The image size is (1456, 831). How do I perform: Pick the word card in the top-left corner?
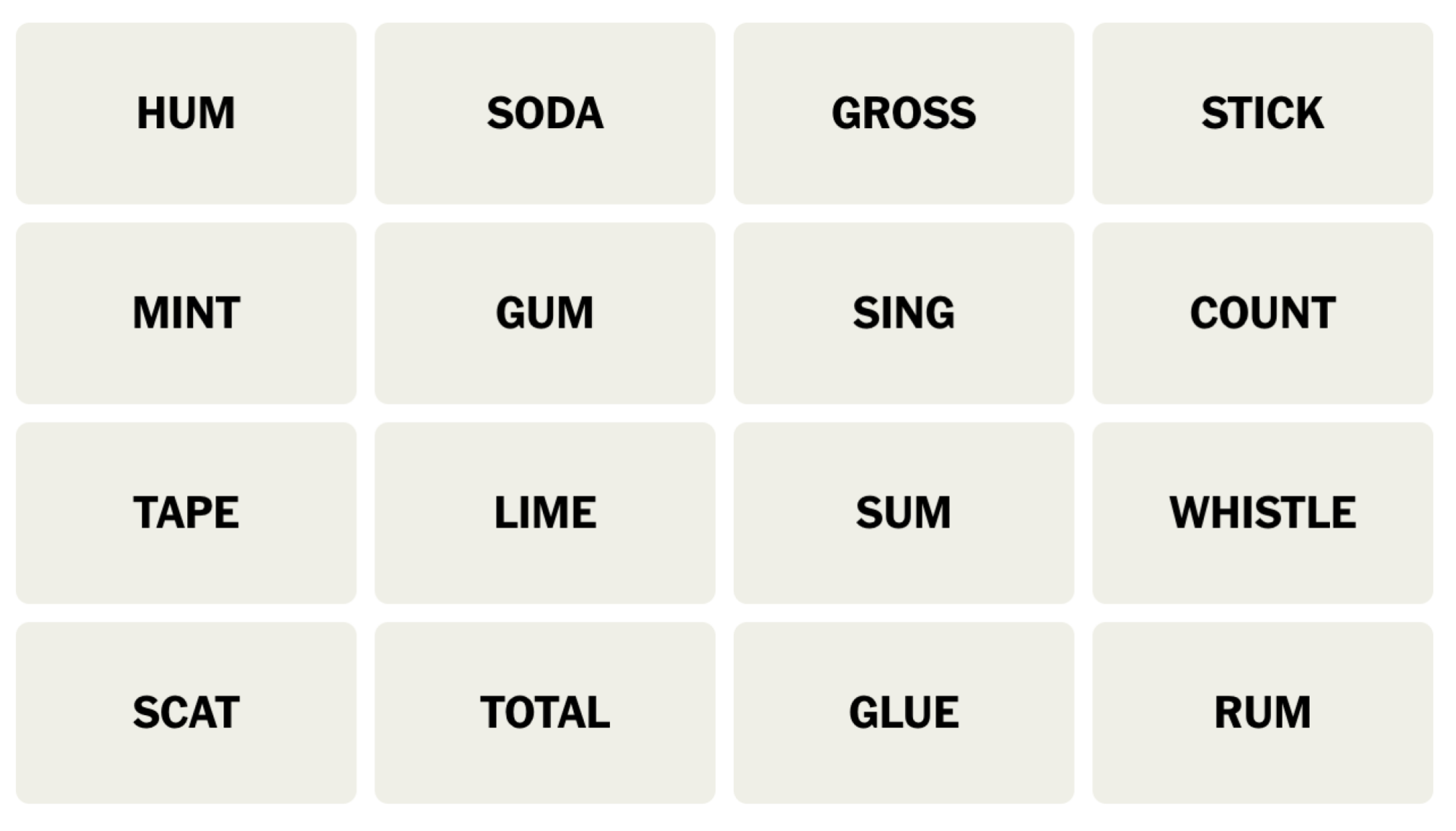(186, 113)
